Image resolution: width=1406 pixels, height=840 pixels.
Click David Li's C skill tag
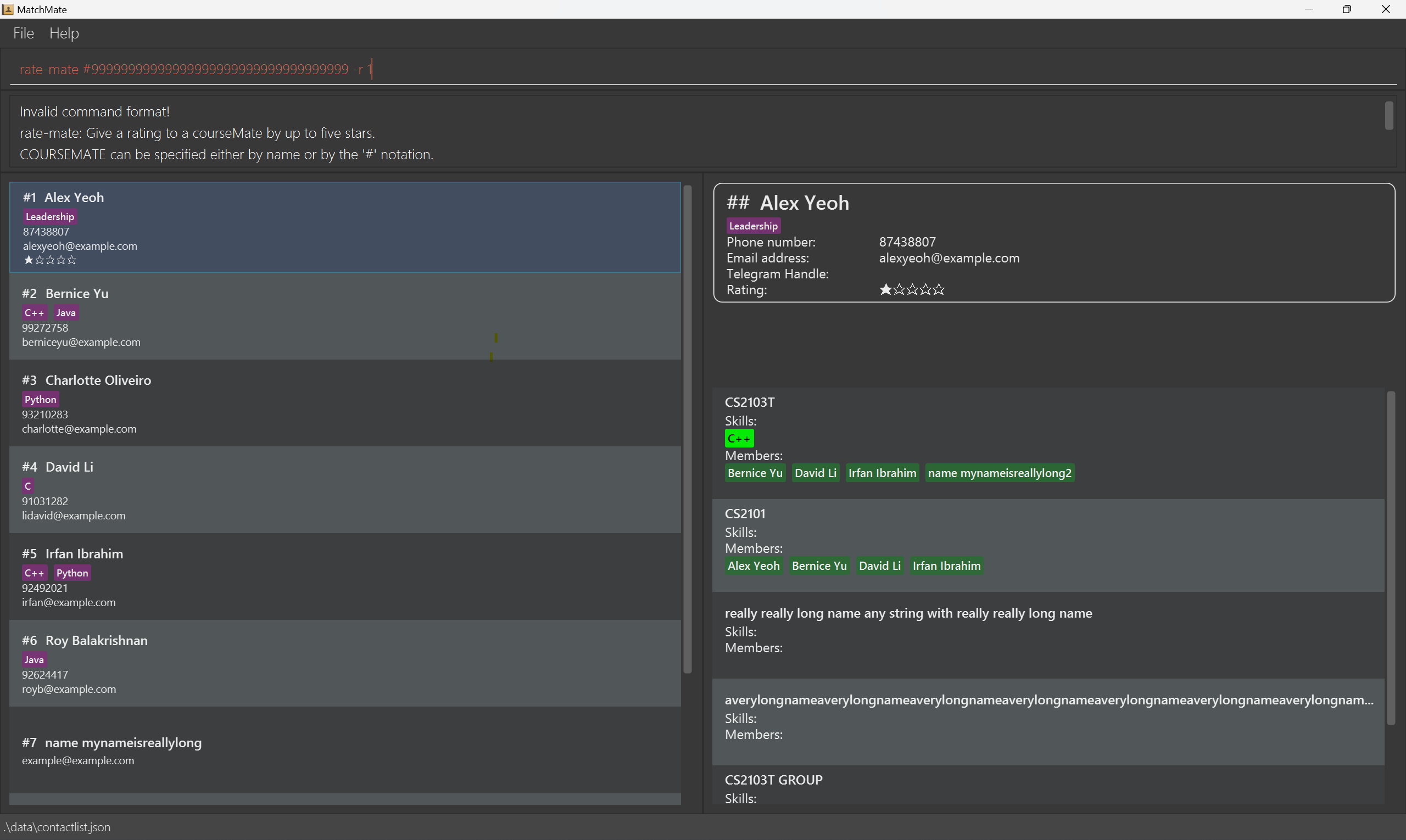[28, 486]
